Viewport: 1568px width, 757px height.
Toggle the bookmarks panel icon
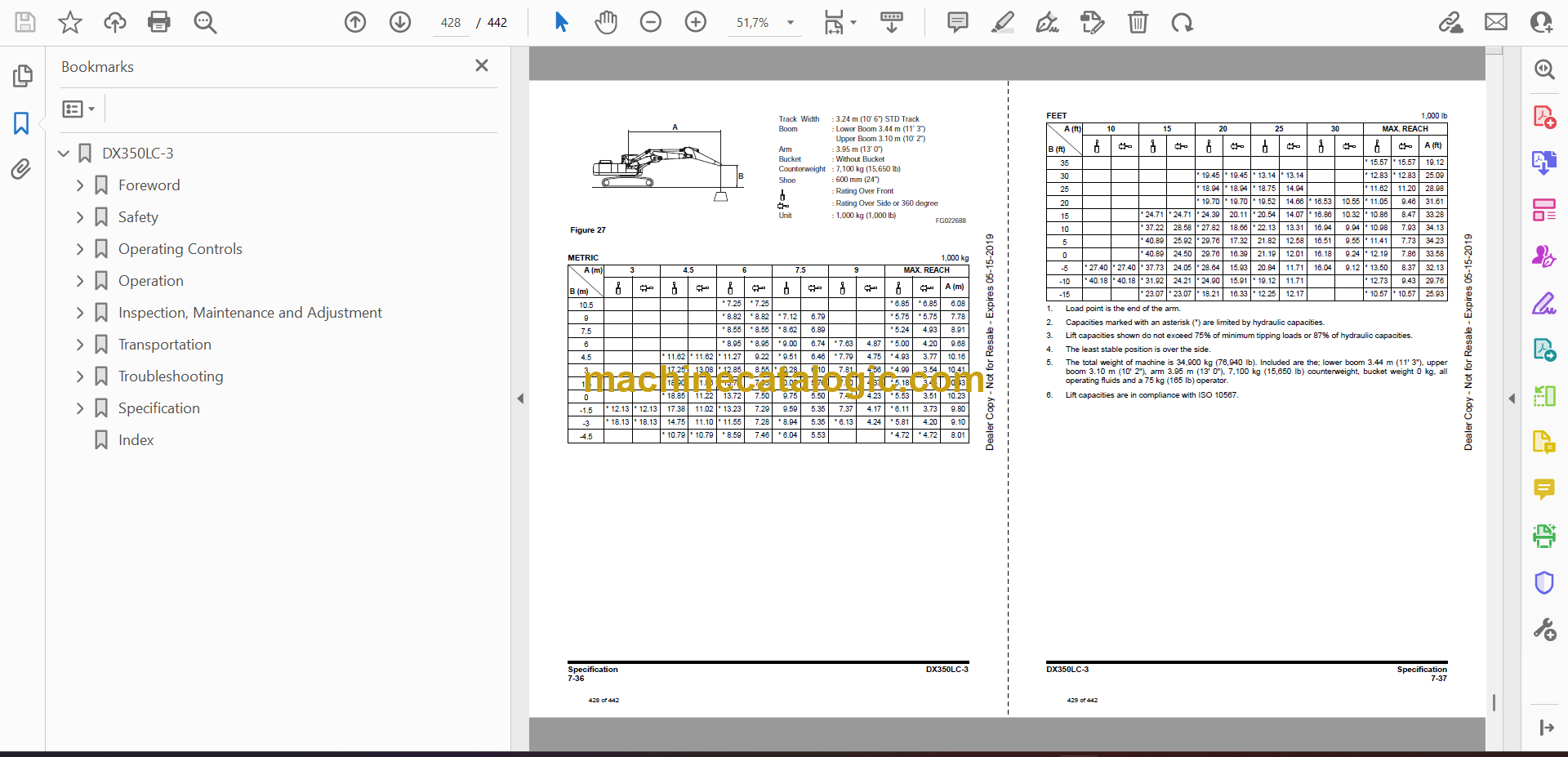pos(22,123)
